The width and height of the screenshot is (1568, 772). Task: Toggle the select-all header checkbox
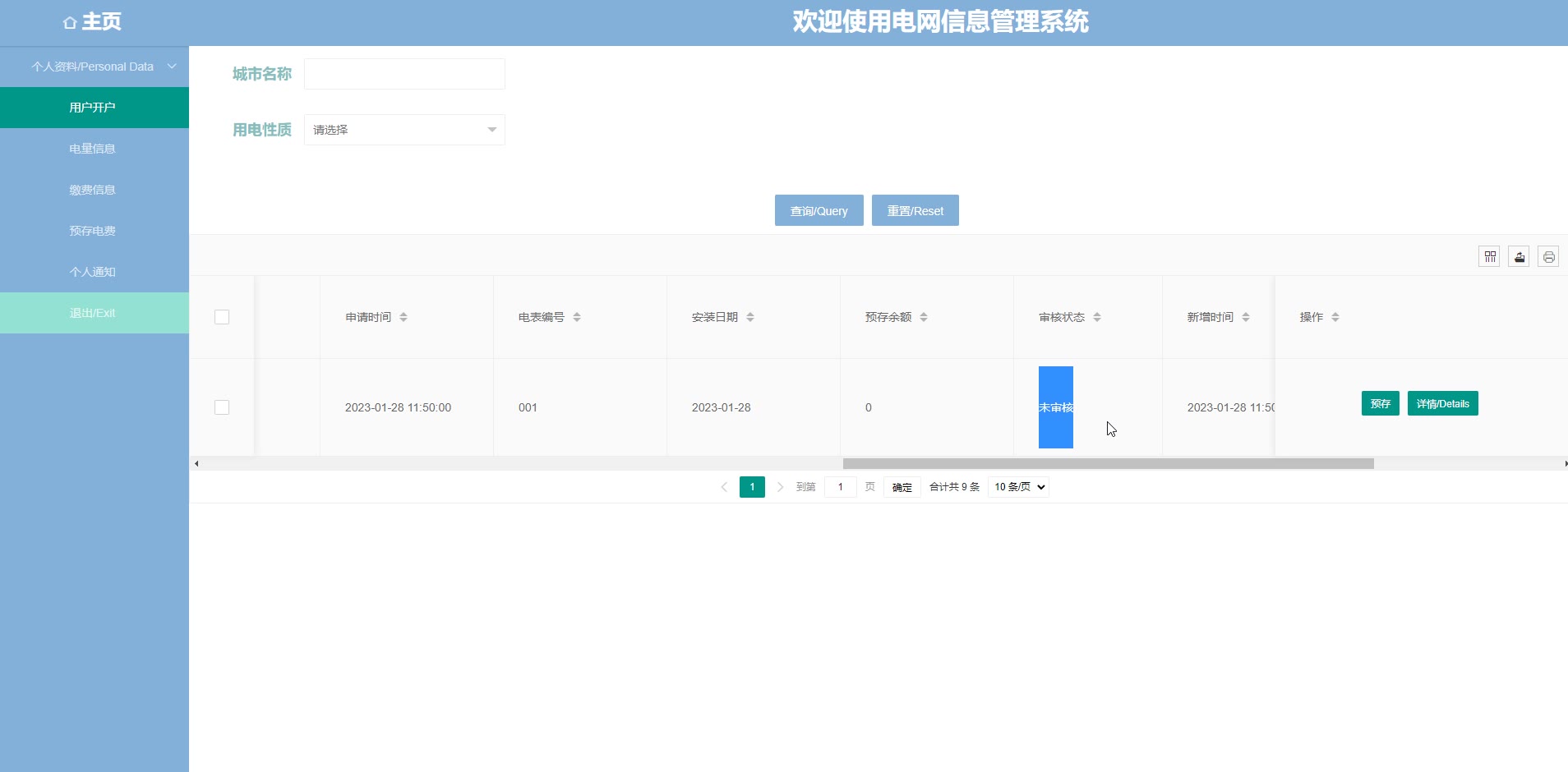pyautogui.click(x=222, y=317)
